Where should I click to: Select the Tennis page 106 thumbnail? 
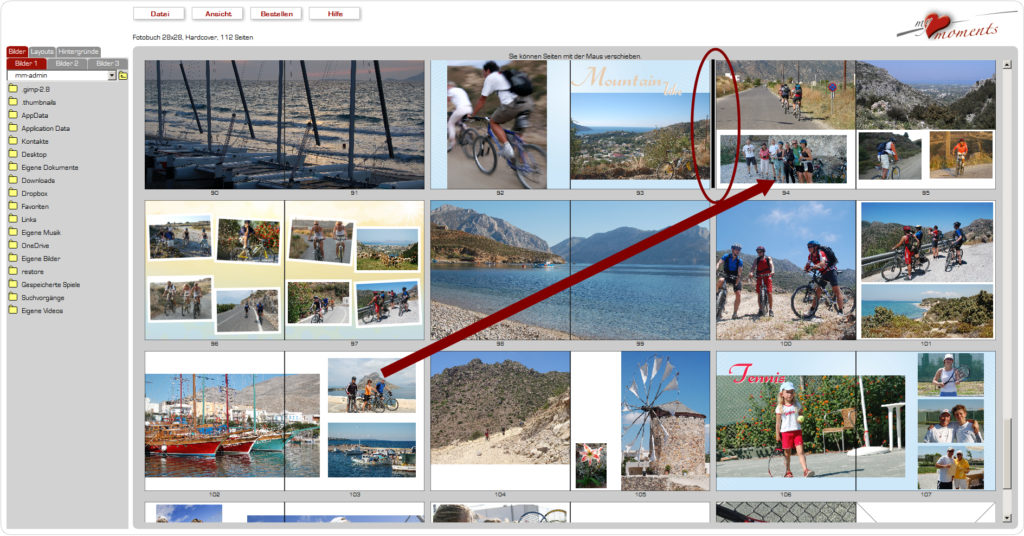[786, 420]
